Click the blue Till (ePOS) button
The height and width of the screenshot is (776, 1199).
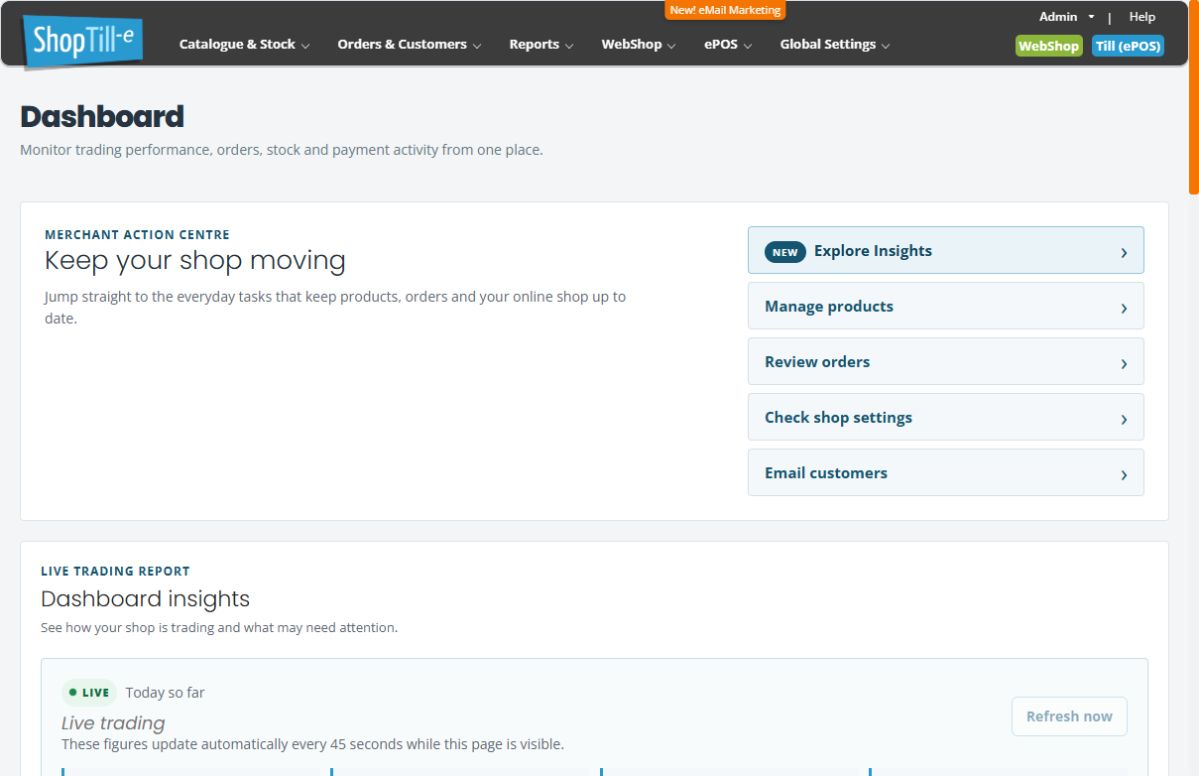coord(1128,46)
